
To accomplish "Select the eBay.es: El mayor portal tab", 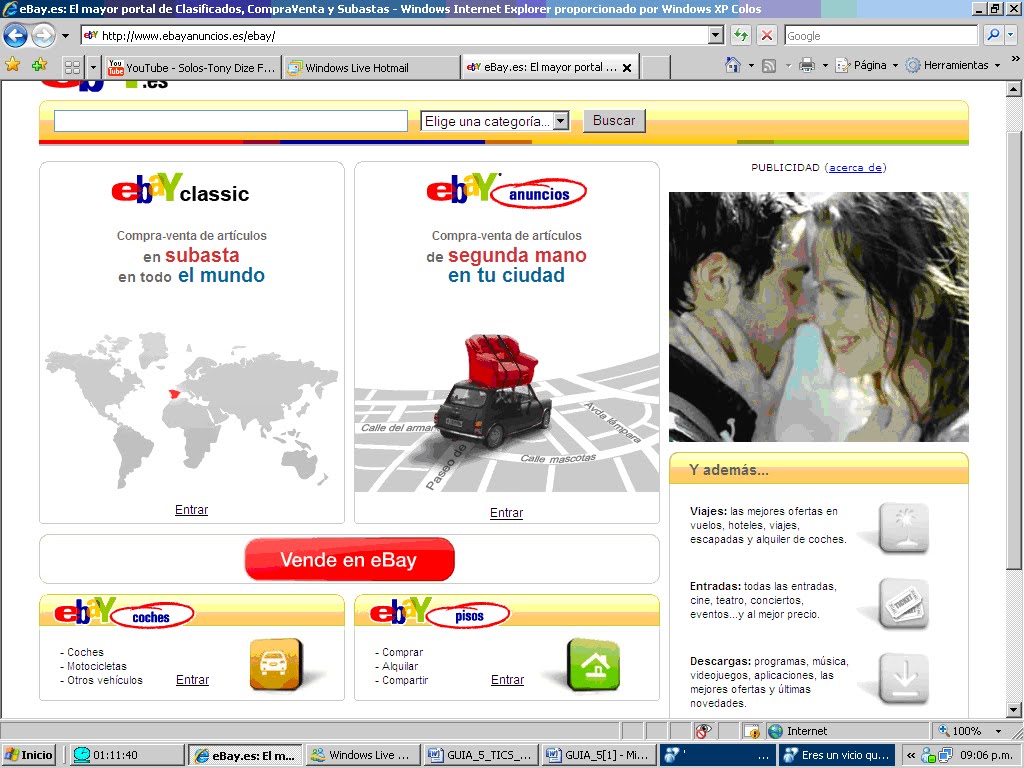I will (x=542, y=67).
